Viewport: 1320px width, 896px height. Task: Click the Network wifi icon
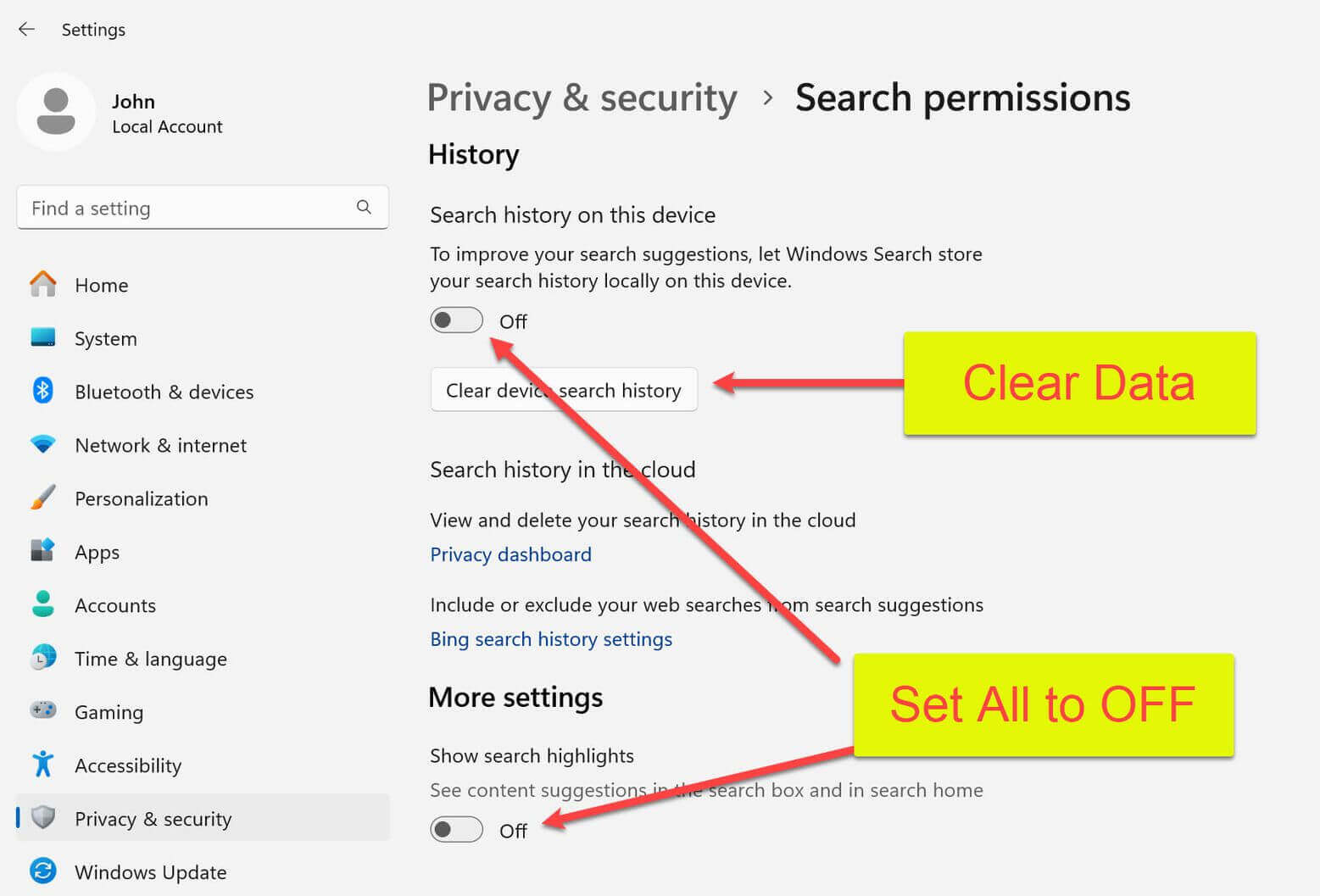point(43,444)
